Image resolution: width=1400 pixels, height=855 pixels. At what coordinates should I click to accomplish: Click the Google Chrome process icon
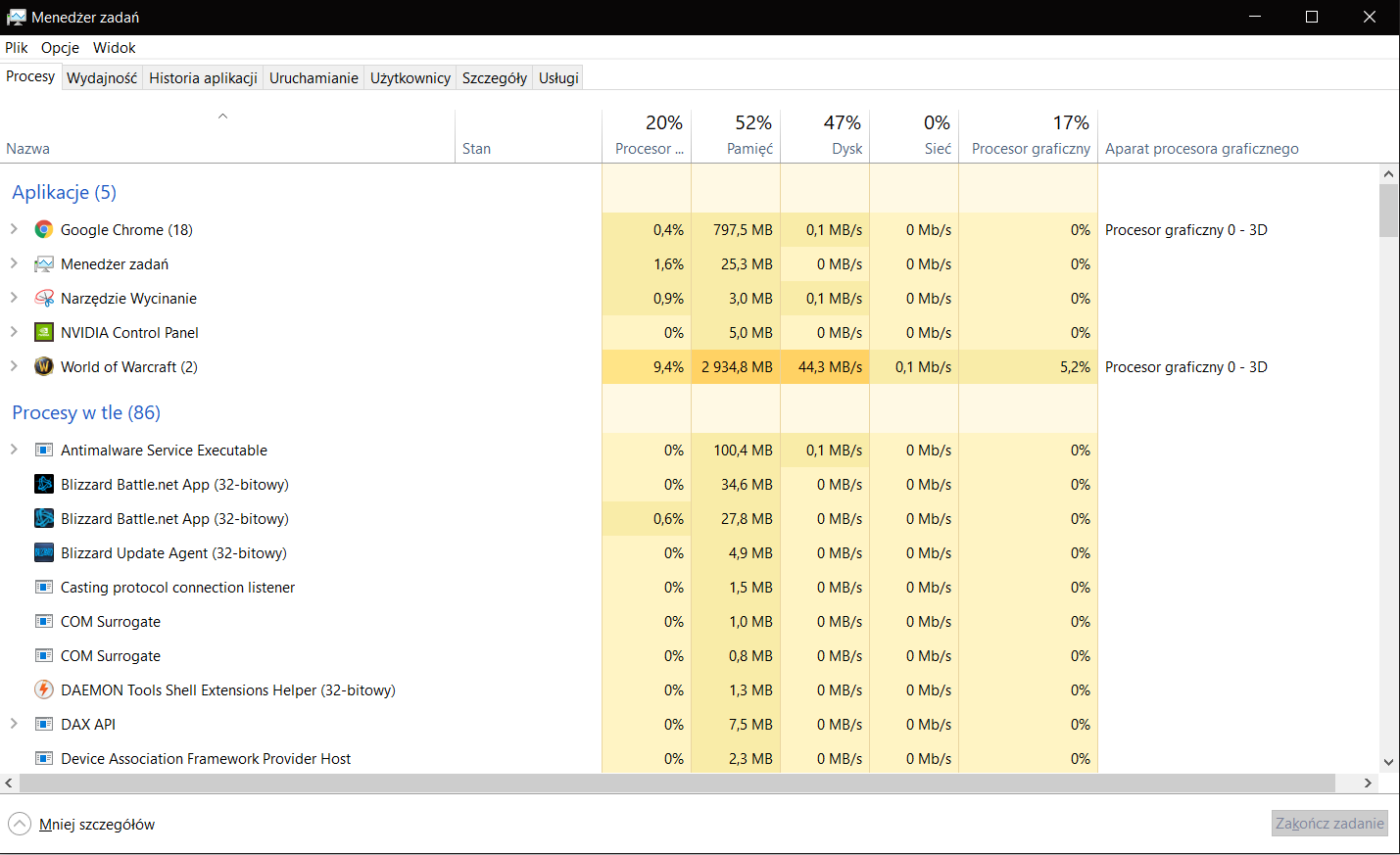[43, 229]
